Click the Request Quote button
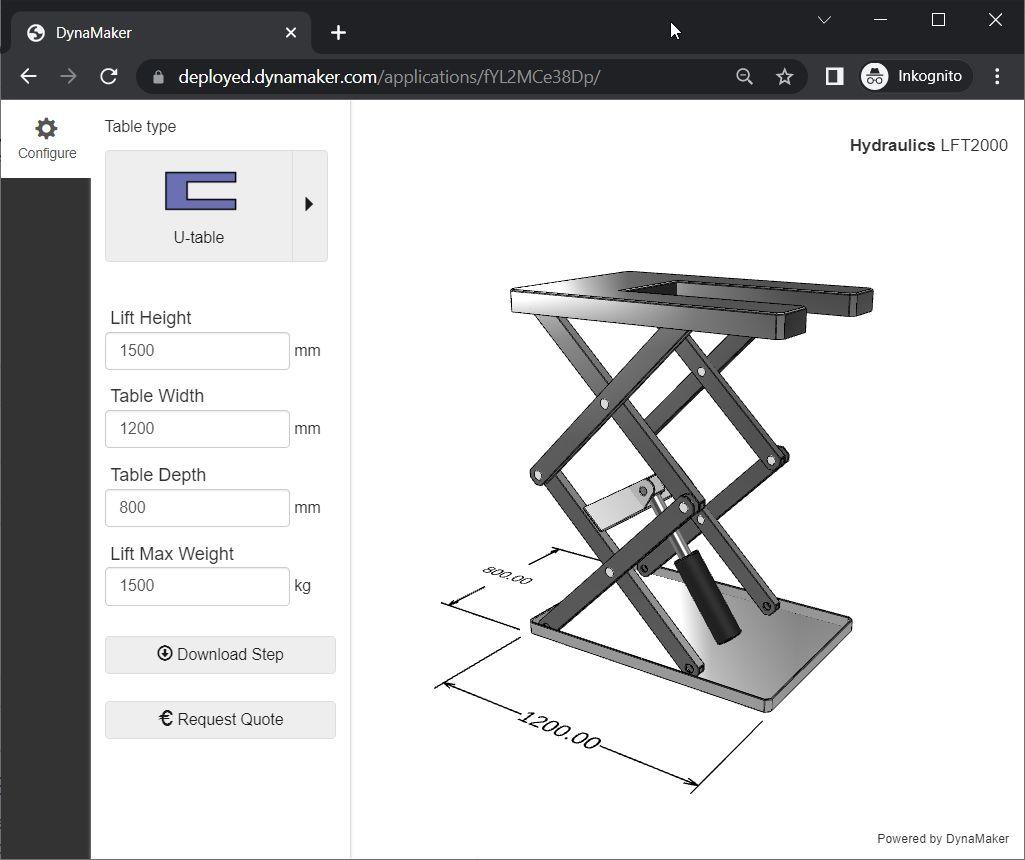 [220, 719]
